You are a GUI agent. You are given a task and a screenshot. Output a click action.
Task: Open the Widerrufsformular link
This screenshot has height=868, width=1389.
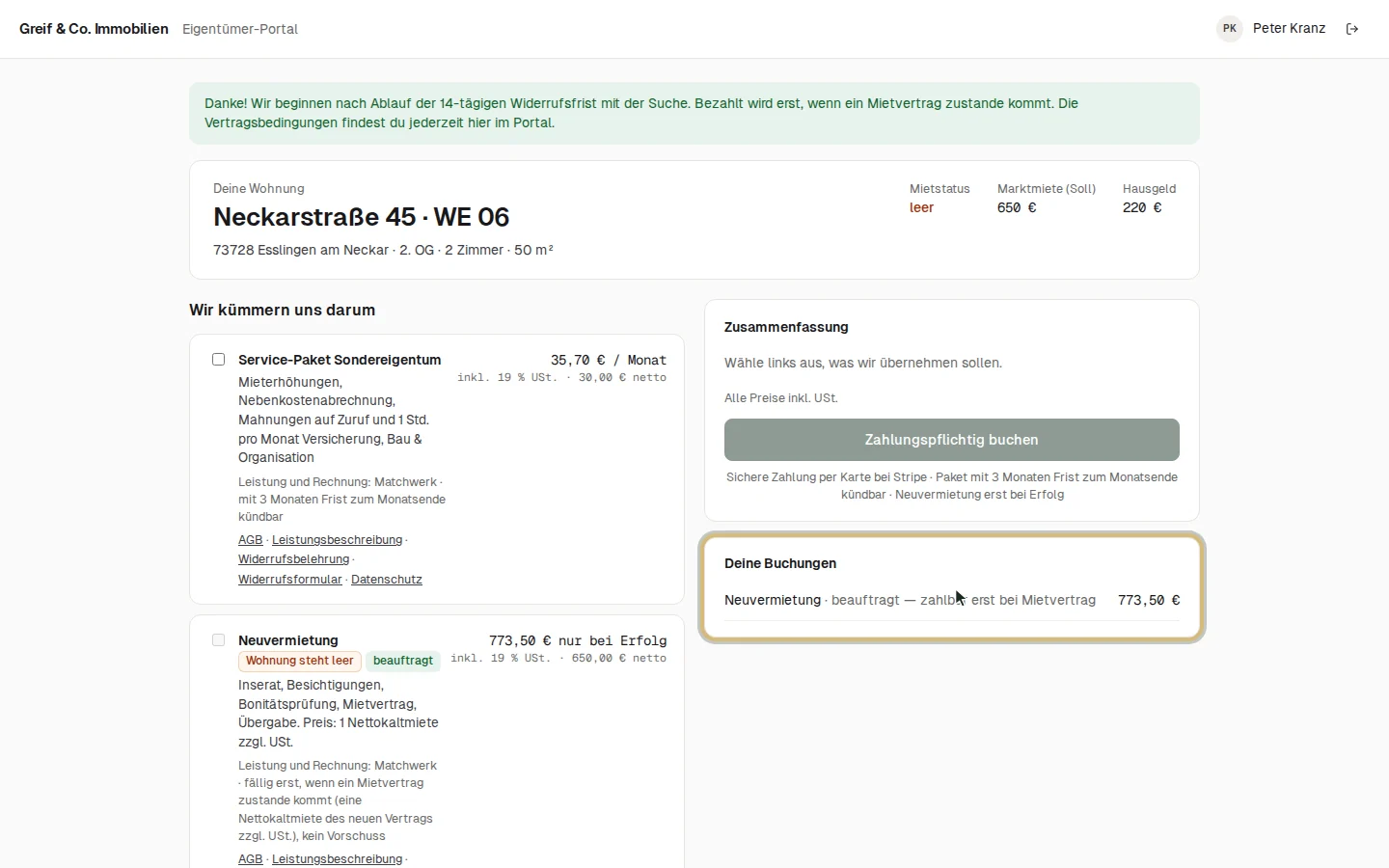[290, 580]
